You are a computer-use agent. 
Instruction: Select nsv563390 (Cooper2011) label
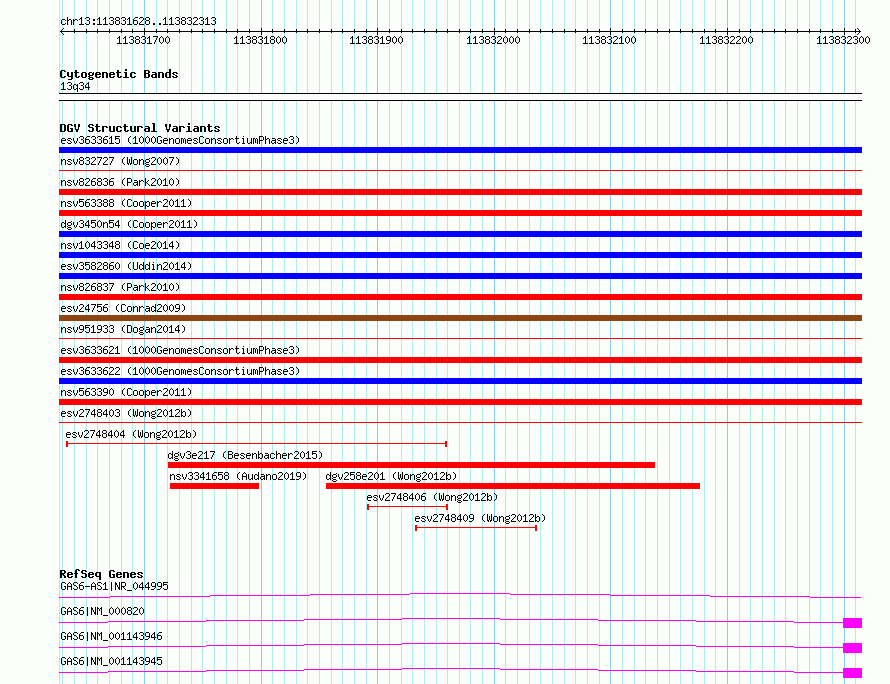[x=126, y=392]
